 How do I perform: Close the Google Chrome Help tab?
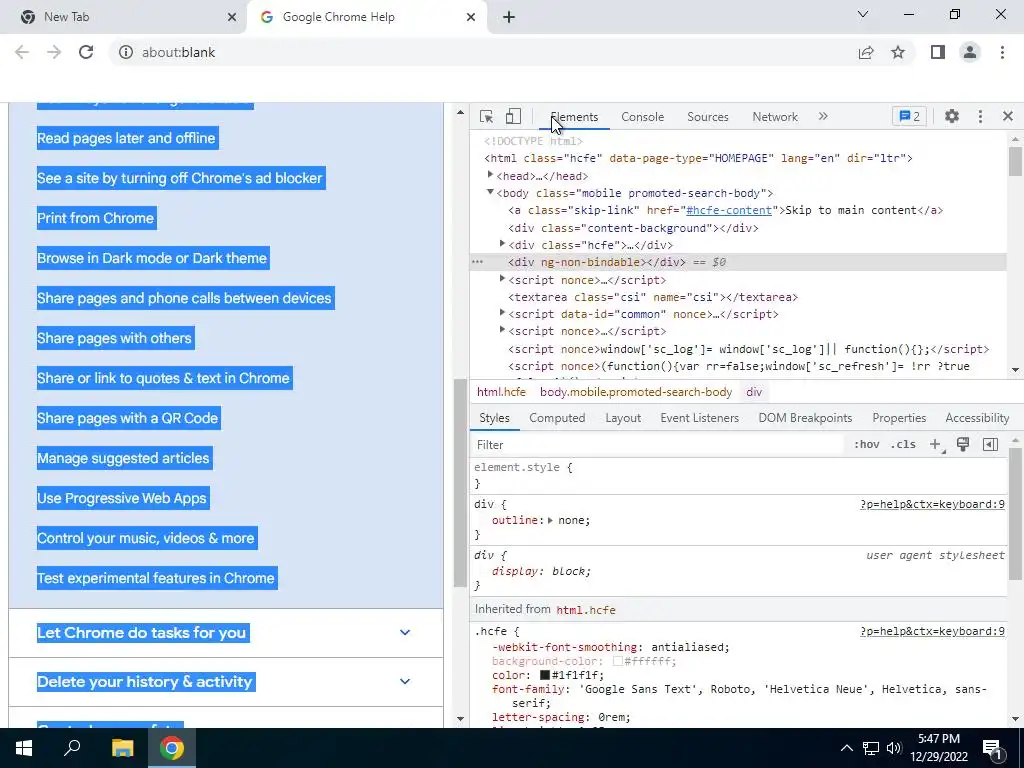pyautogui.click(x=471, y=17)
